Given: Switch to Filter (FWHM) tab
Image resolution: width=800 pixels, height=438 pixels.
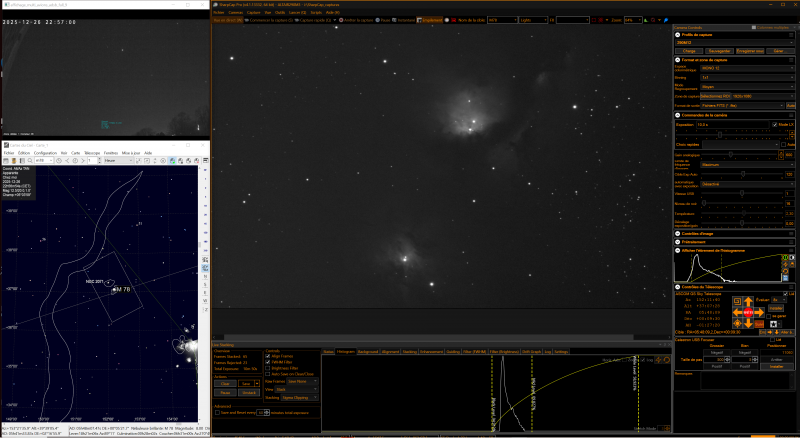Looking at the screenshot, I should pos(474,352).
